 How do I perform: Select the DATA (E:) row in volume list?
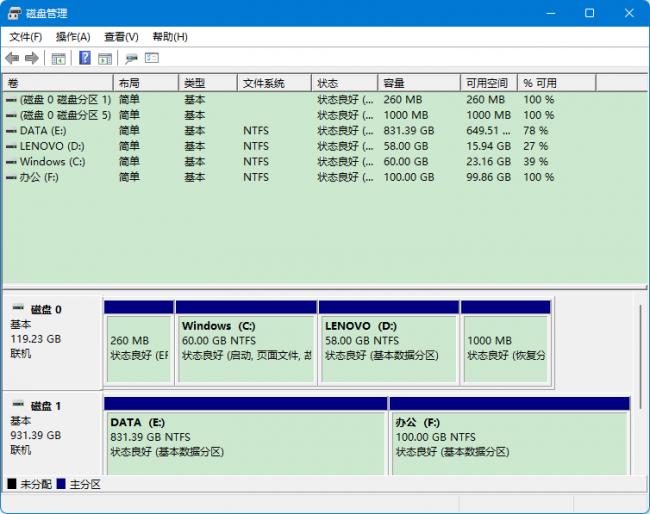pyautogui.click(x=325, y=131)
